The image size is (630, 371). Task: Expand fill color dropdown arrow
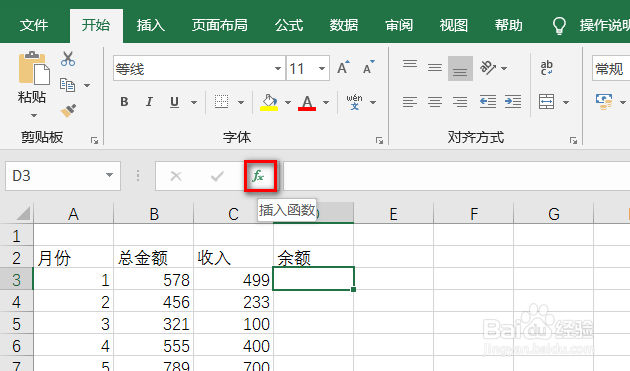(x=288, y=102)
